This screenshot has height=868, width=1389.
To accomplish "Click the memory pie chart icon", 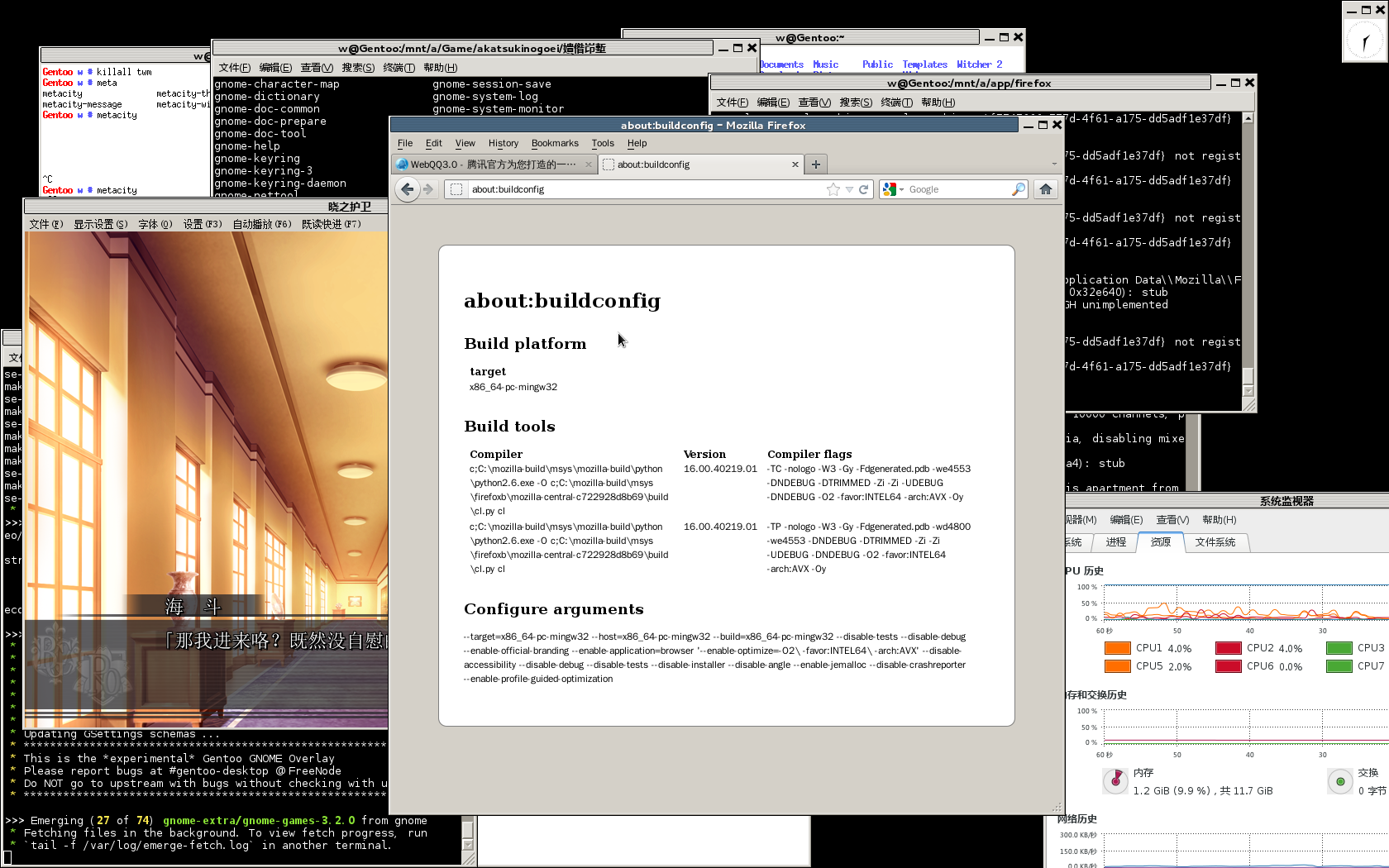I will 1115,780.
